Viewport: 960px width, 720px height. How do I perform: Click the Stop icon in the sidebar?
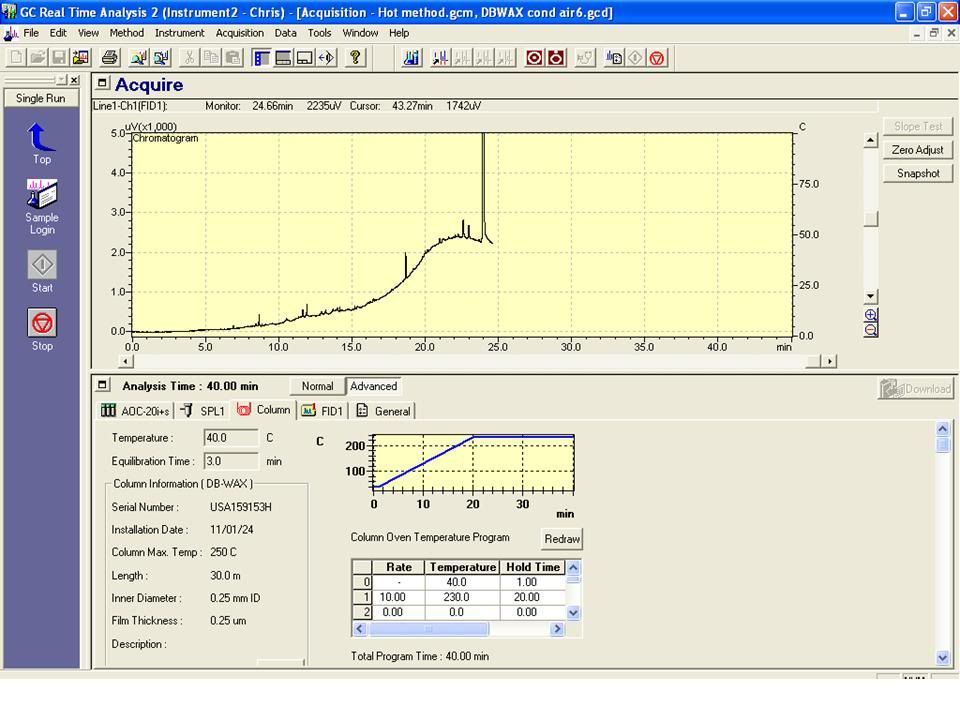coord(42,323)
